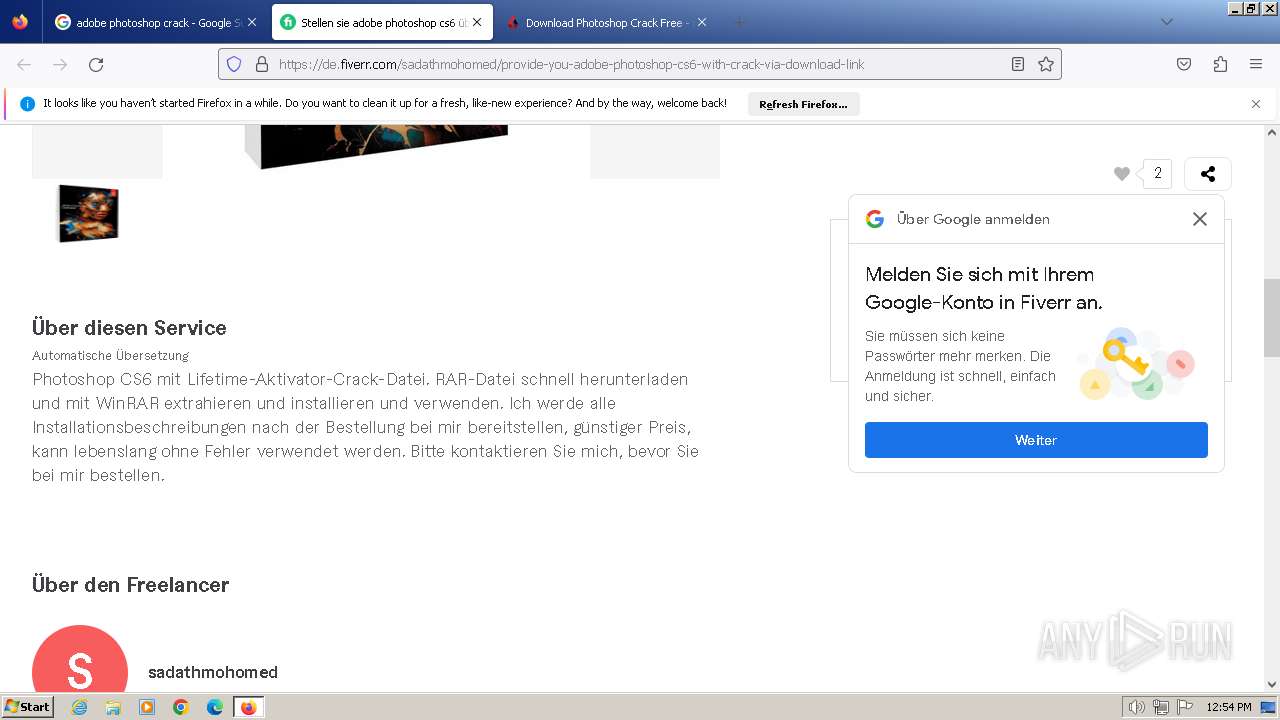
Task: Close the Download Photoshop Crack Free tab
Action: point(702,22)
